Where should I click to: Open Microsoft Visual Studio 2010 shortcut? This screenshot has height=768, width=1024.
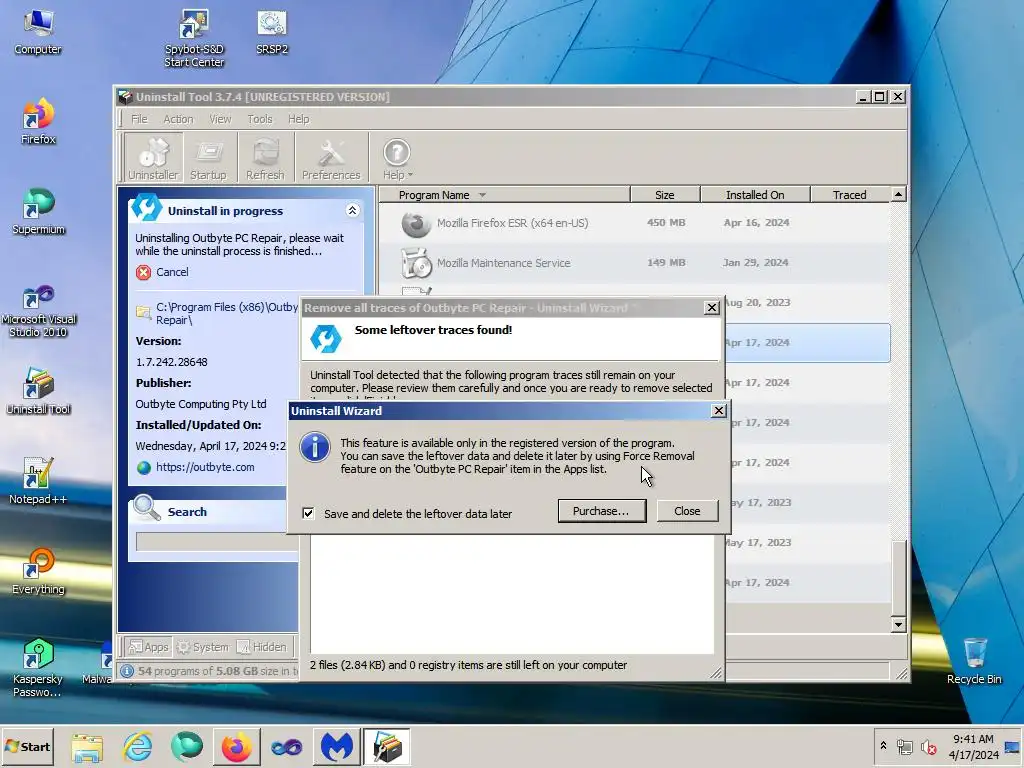(x=38, y=312)
